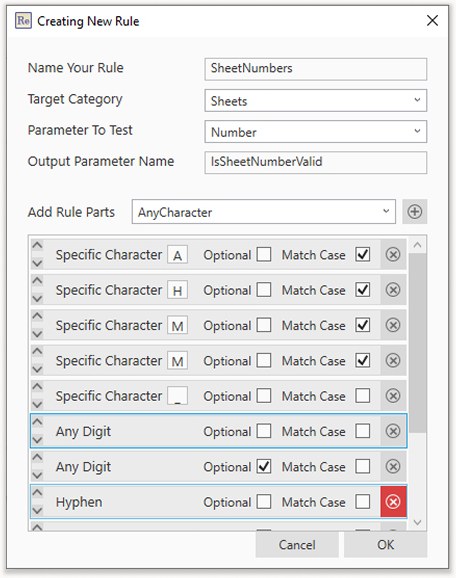
Task: Open the Add Rule Parts AnyCharacter dropdown
Action: [264, 212]
